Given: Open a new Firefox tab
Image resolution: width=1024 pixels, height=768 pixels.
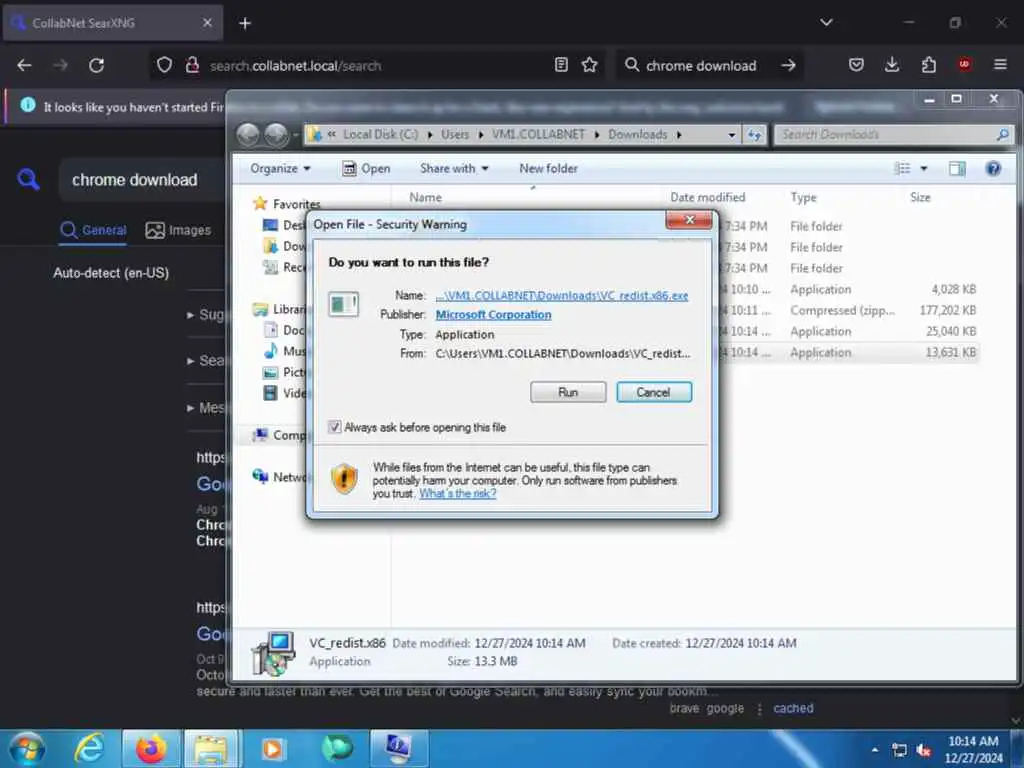Looking at the screenshot, I should click(245, 24).
